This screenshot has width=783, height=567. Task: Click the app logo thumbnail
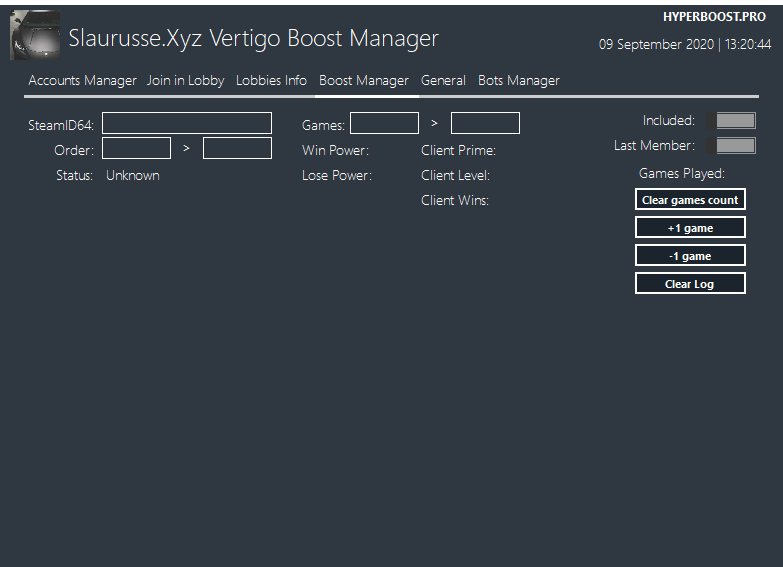point(35,35)
